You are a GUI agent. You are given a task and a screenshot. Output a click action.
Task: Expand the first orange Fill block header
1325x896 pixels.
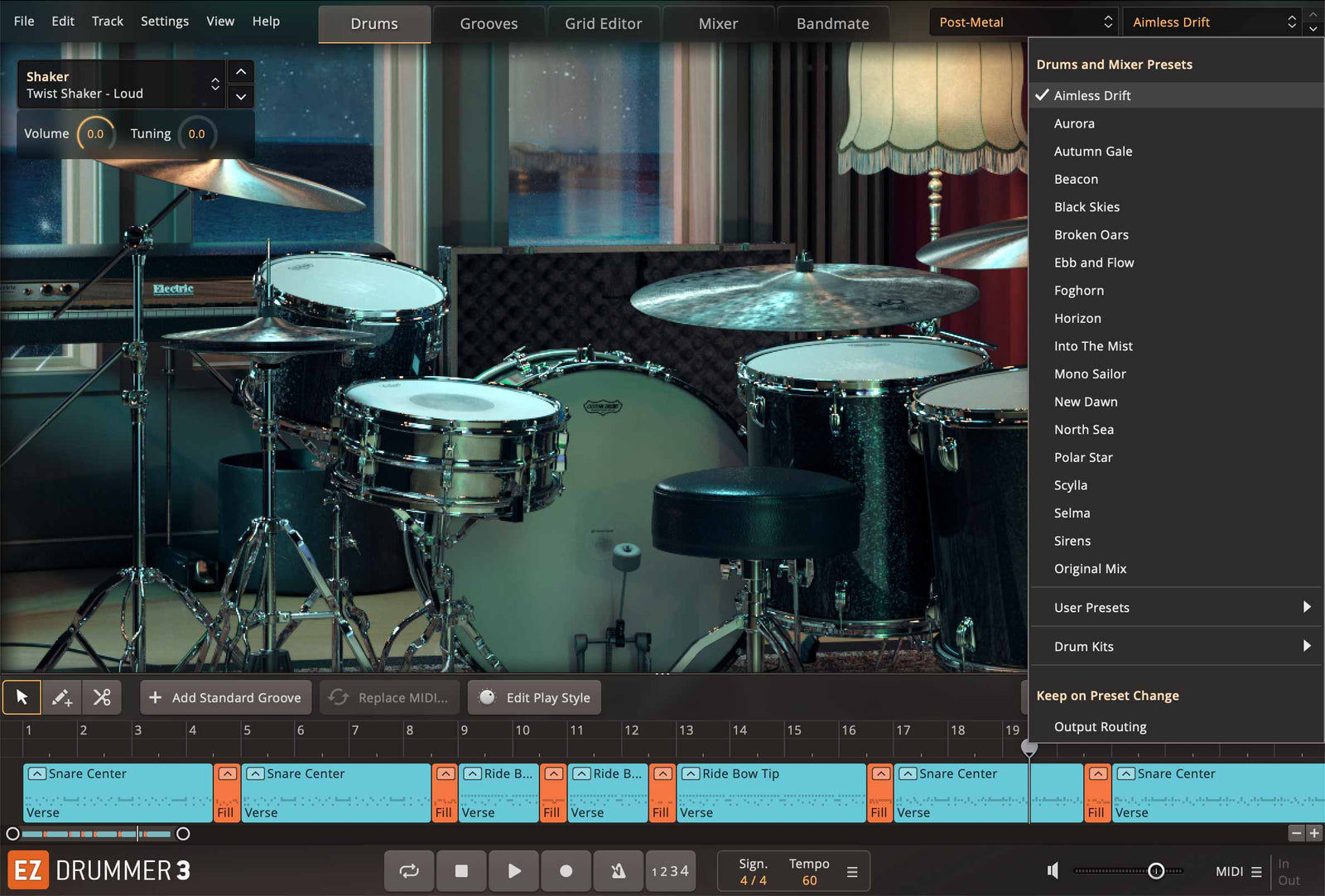227,773
